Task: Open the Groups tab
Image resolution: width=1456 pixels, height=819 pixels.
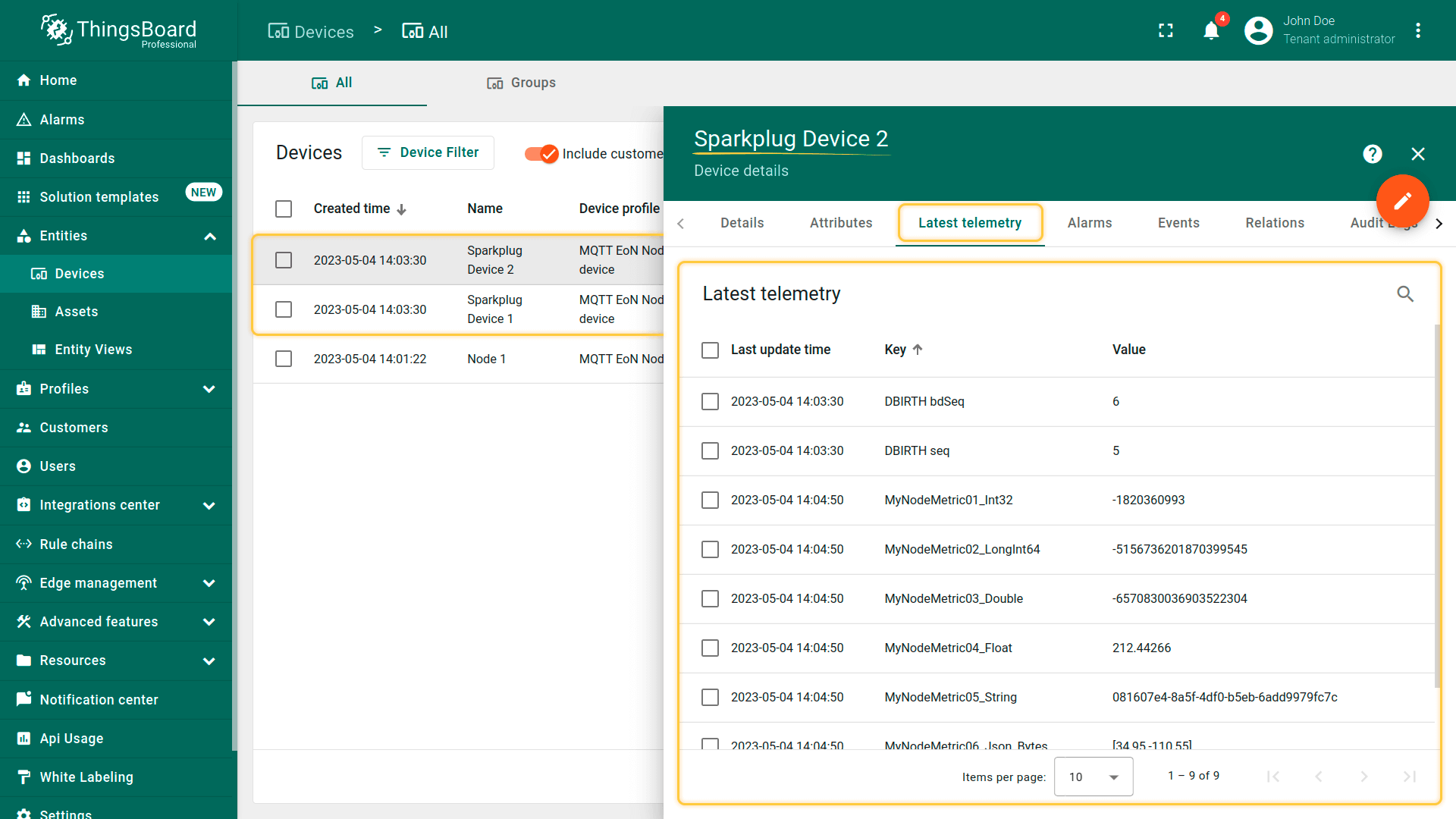Action: point(522,83)
